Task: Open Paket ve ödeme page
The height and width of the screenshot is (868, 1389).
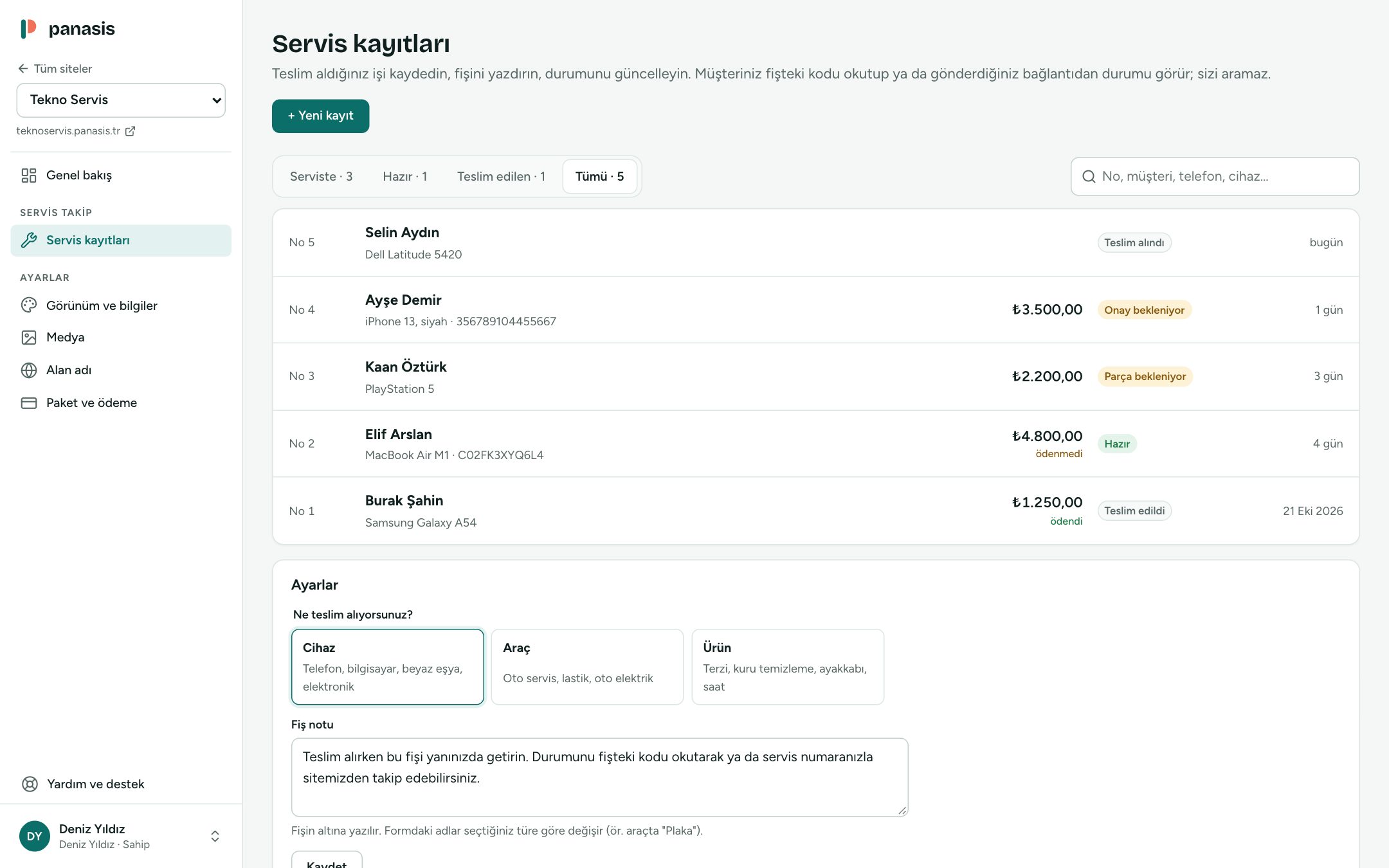Action: click(x=121, y=403)
